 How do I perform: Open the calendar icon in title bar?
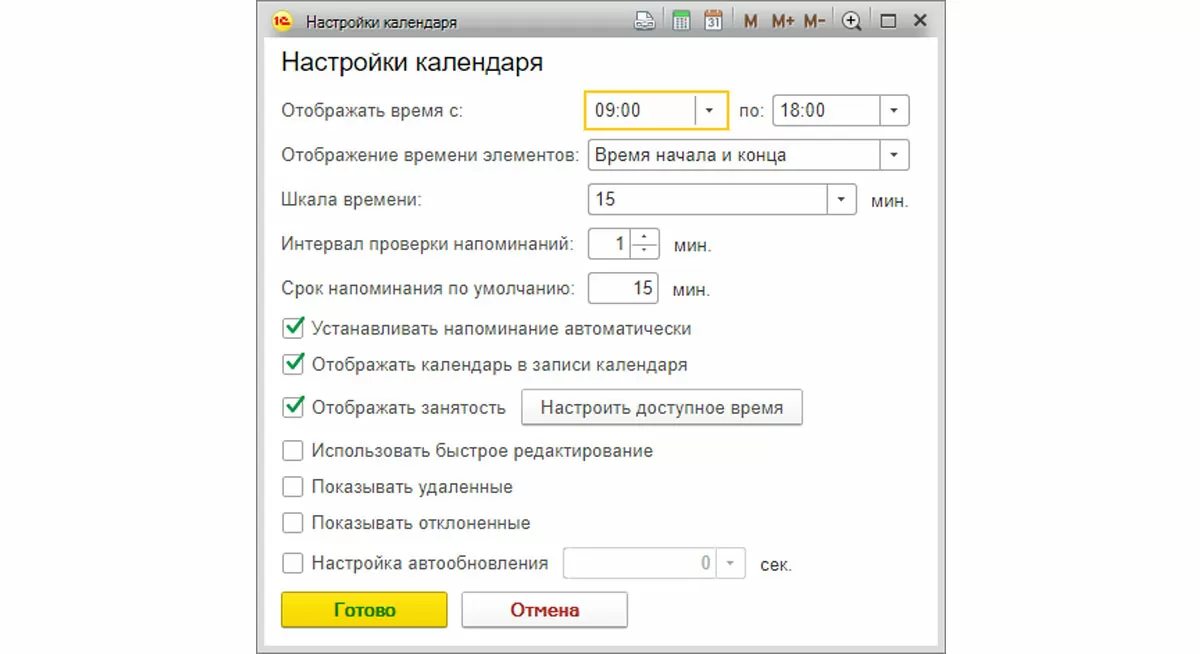point(713,21)
